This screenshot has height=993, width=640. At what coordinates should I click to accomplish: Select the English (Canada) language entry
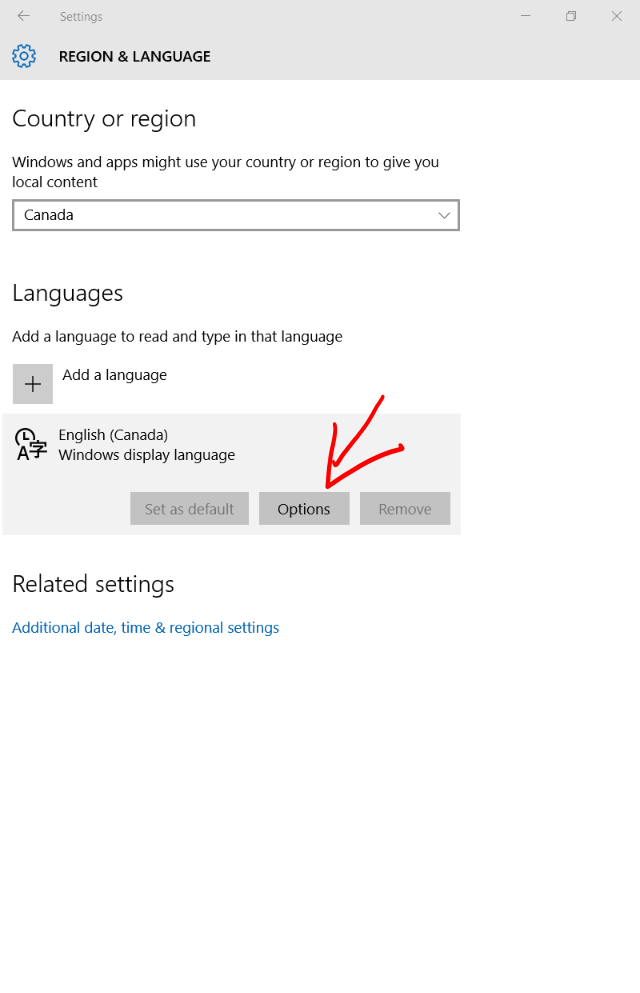point(232,474)
